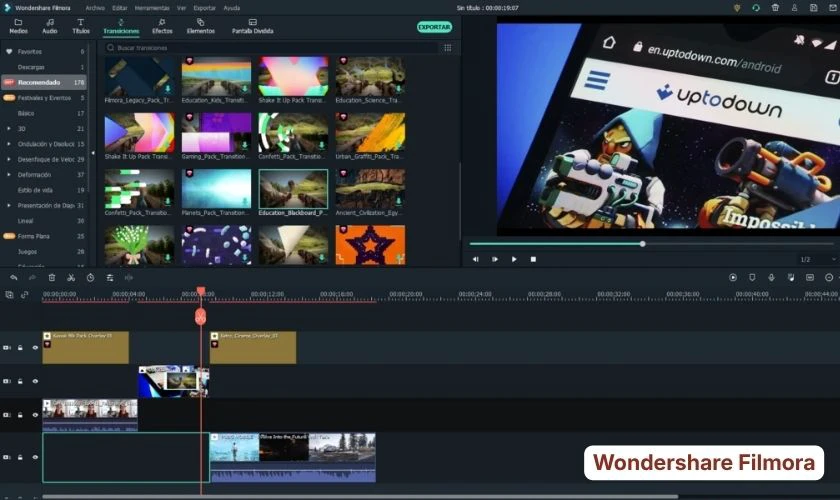Save project with the floppy disk icon
The width and height of the screenshot is (840, 500).
[x=814, y=8]
